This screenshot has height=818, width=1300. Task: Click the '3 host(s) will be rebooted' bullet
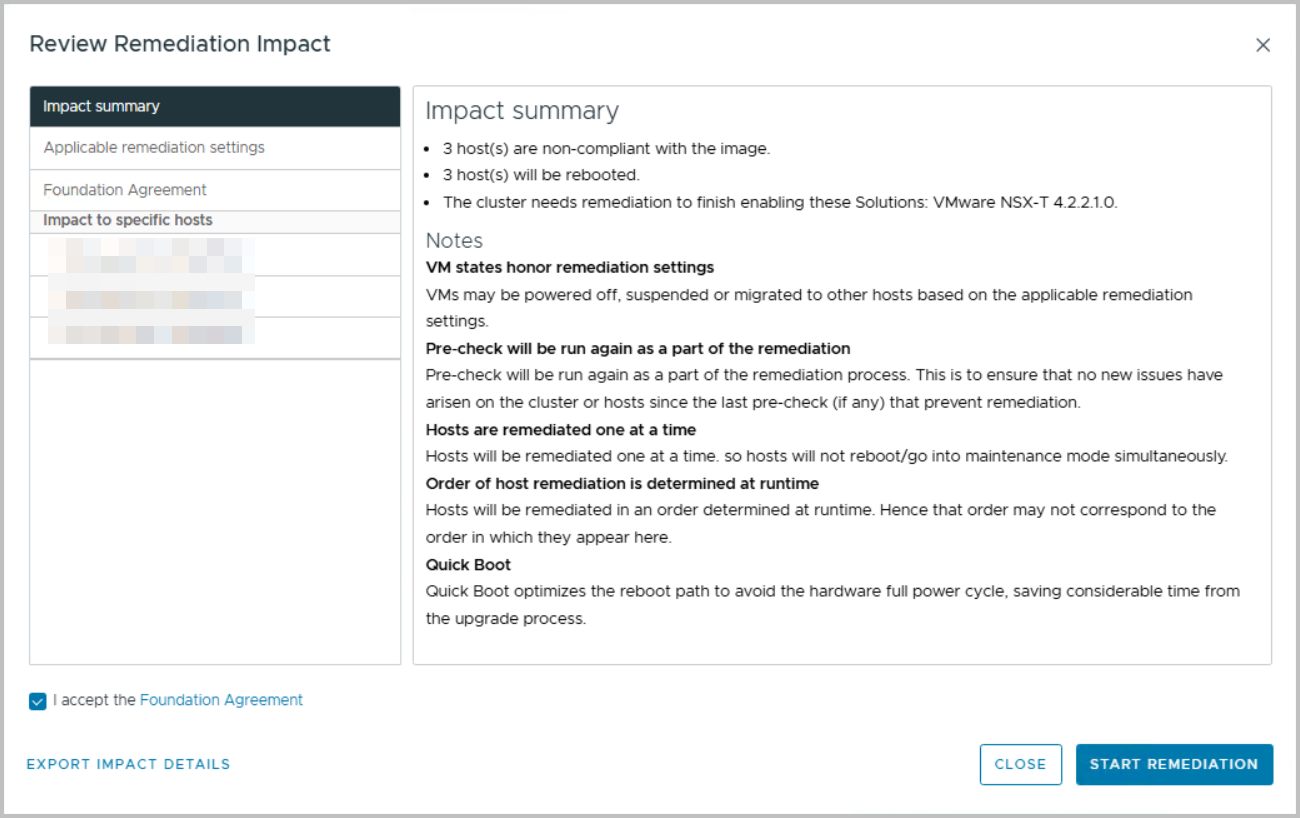[541, 175]
